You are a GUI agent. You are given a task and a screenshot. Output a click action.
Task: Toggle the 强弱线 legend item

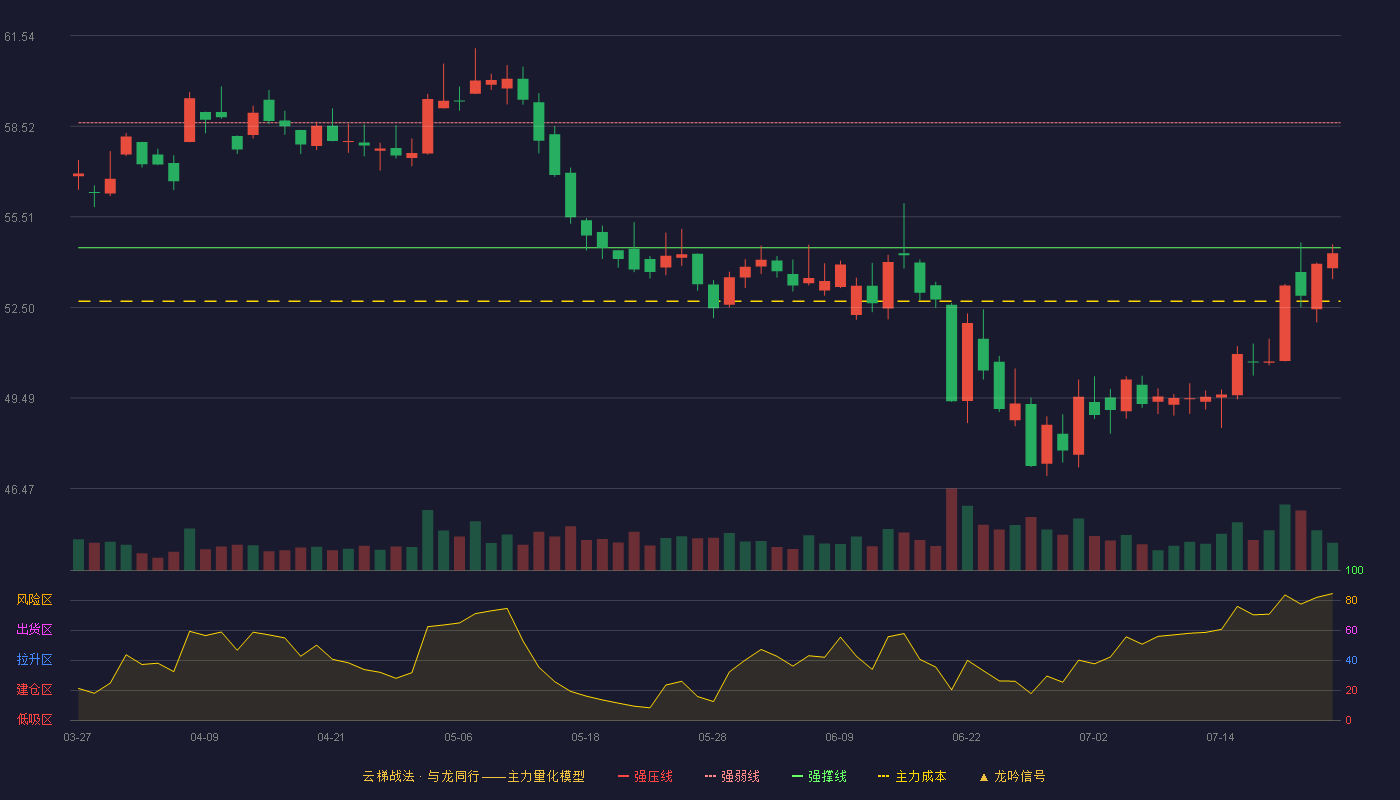click(x=732, y=776)
